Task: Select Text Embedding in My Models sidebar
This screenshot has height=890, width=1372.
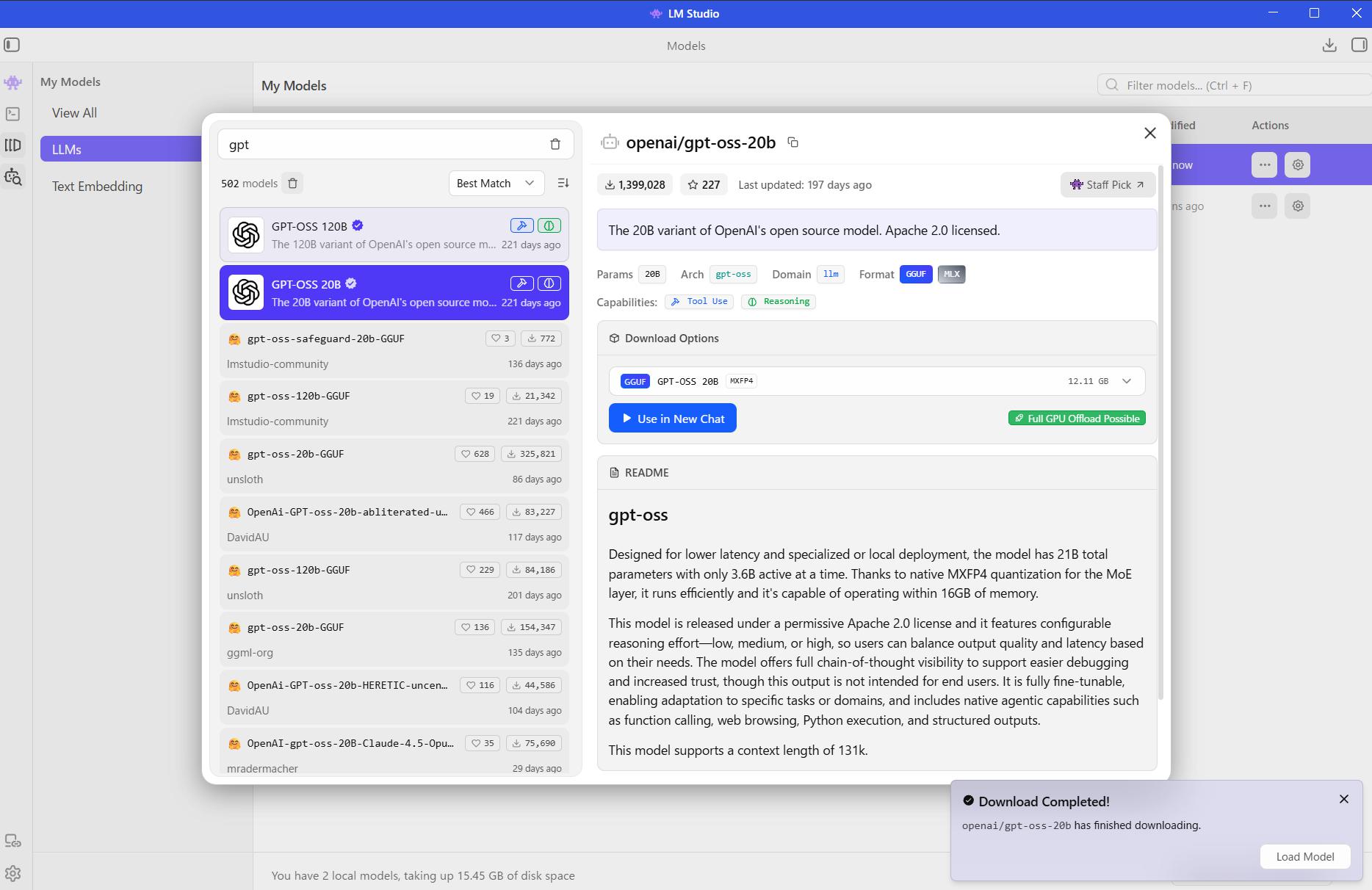Action: pyautogui.click(x=97, y=187)
